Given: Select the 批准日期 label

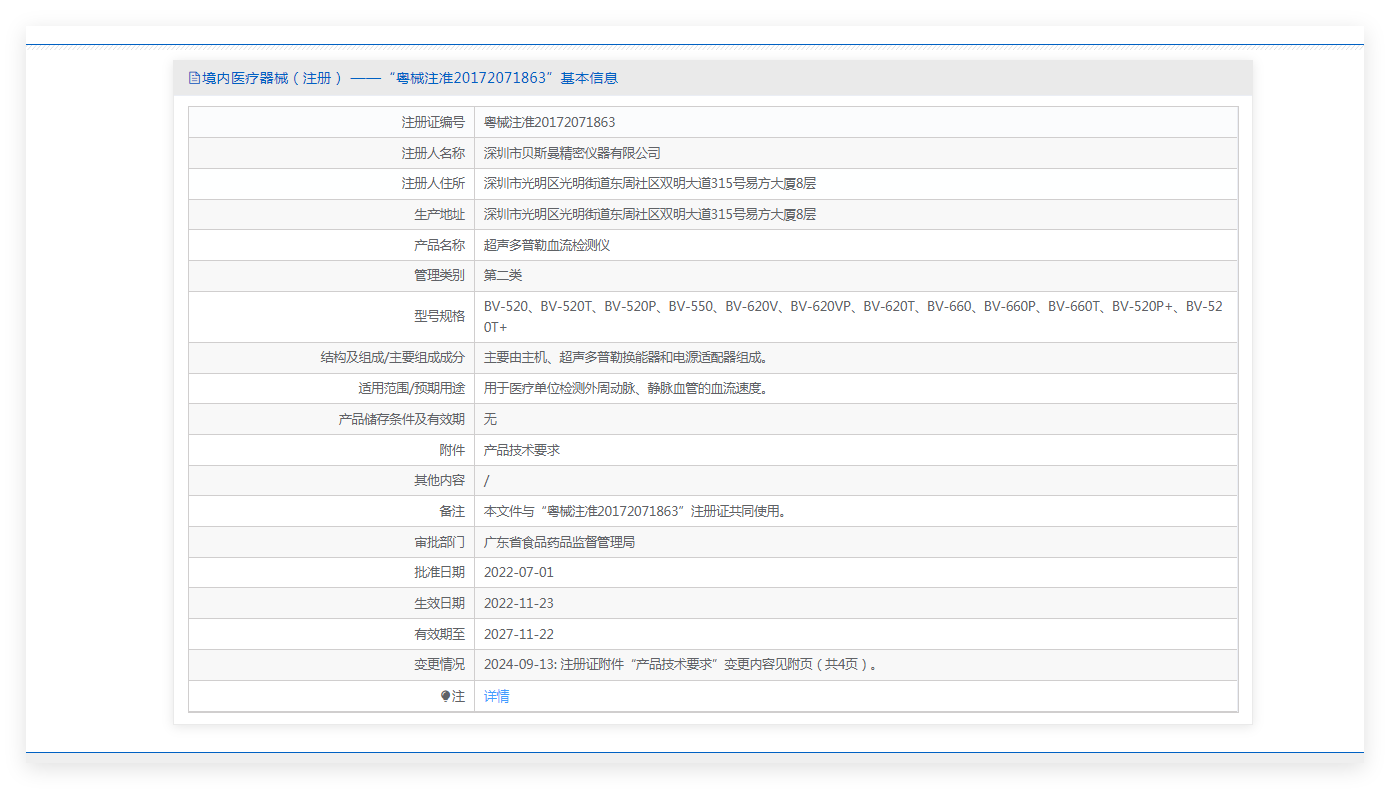Looking at the screenshot, I should [x=439, y=572].
